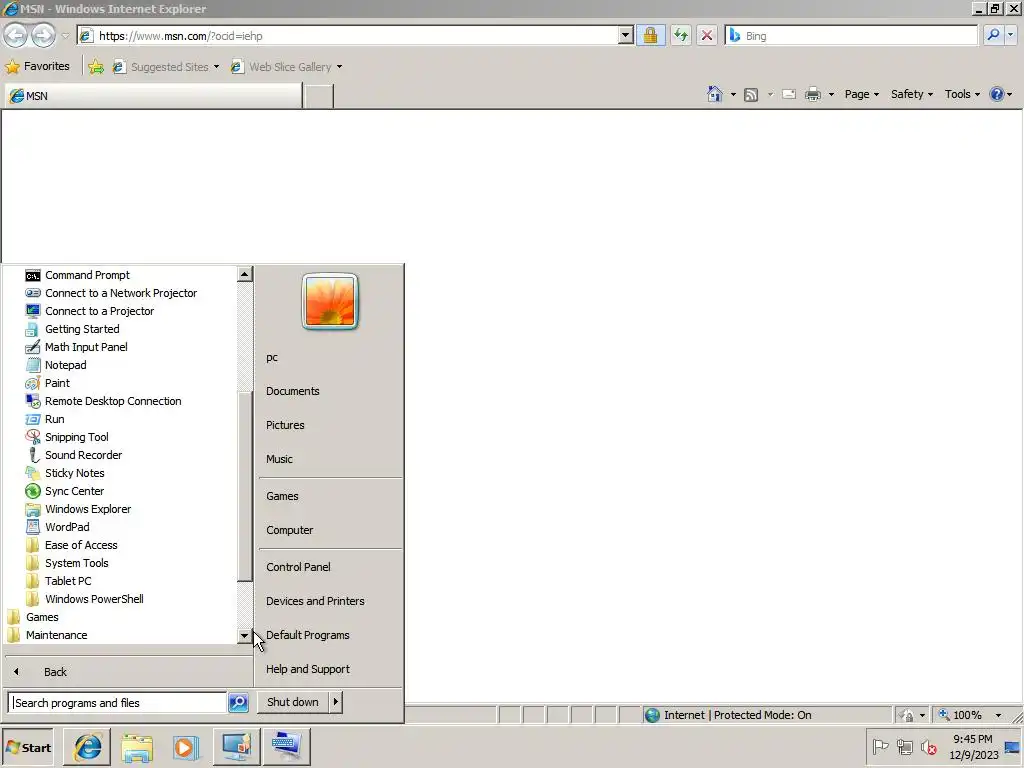The height and width of the screenshot is (768, 1024).
Task: Open Games in start menu right pane
Action: tap(282, 496)
